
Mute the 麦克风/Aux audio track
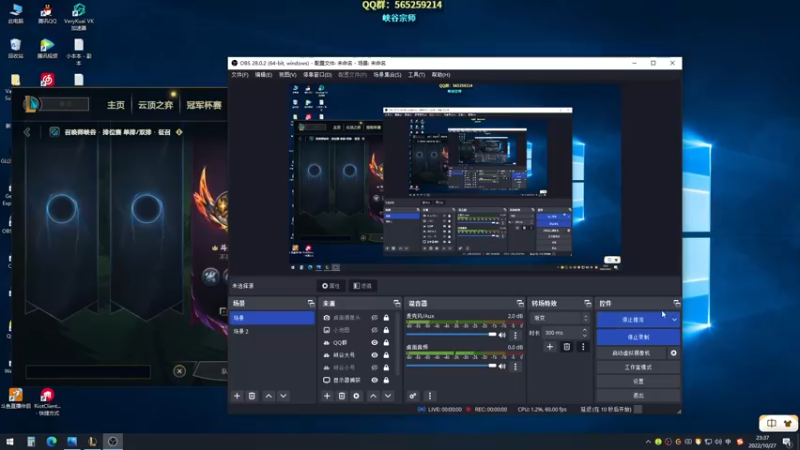(x=502, y=335)
